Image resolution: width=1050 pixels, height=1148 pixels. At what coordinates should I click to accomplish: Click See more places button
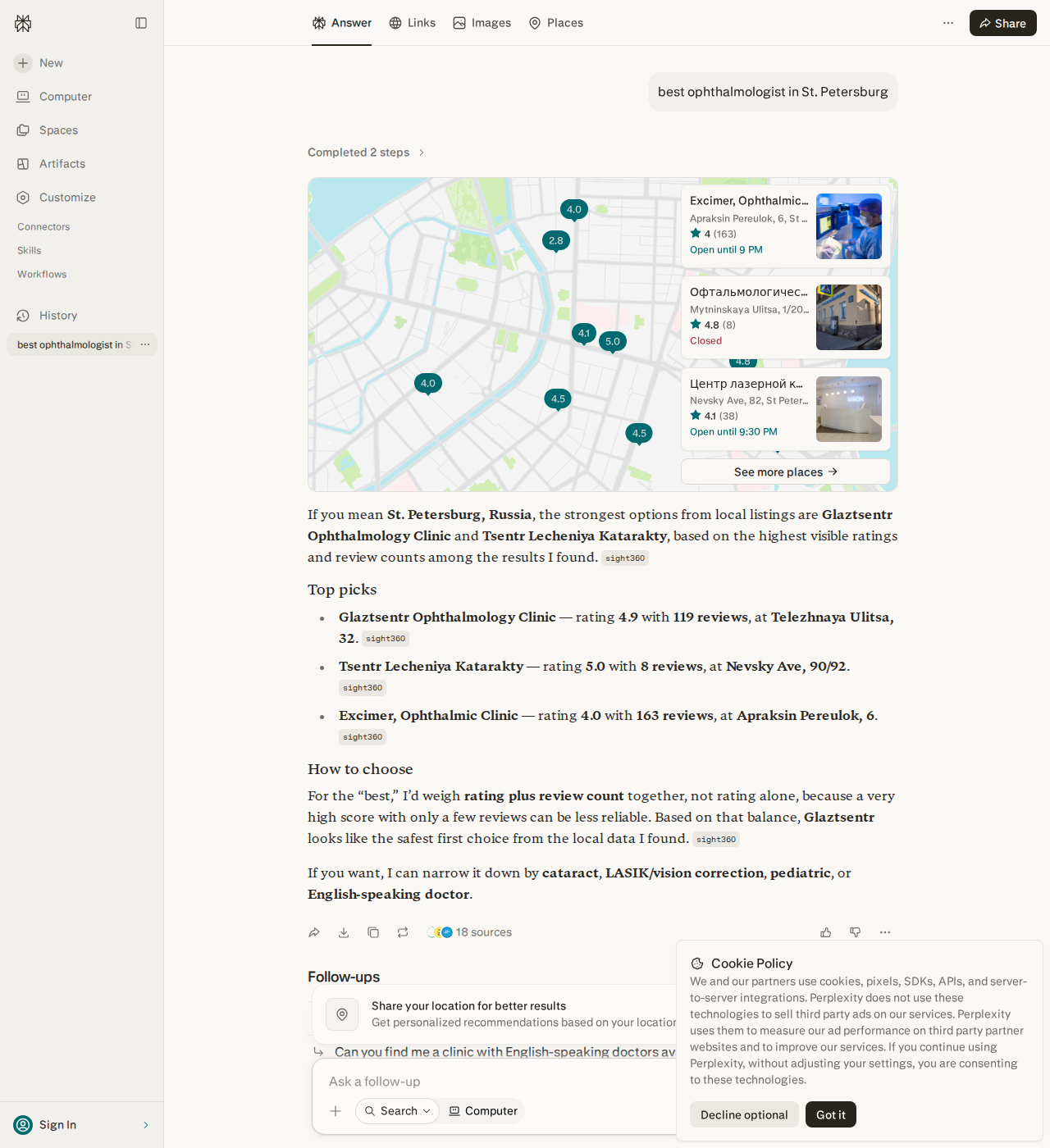click(x=786, y=471)
